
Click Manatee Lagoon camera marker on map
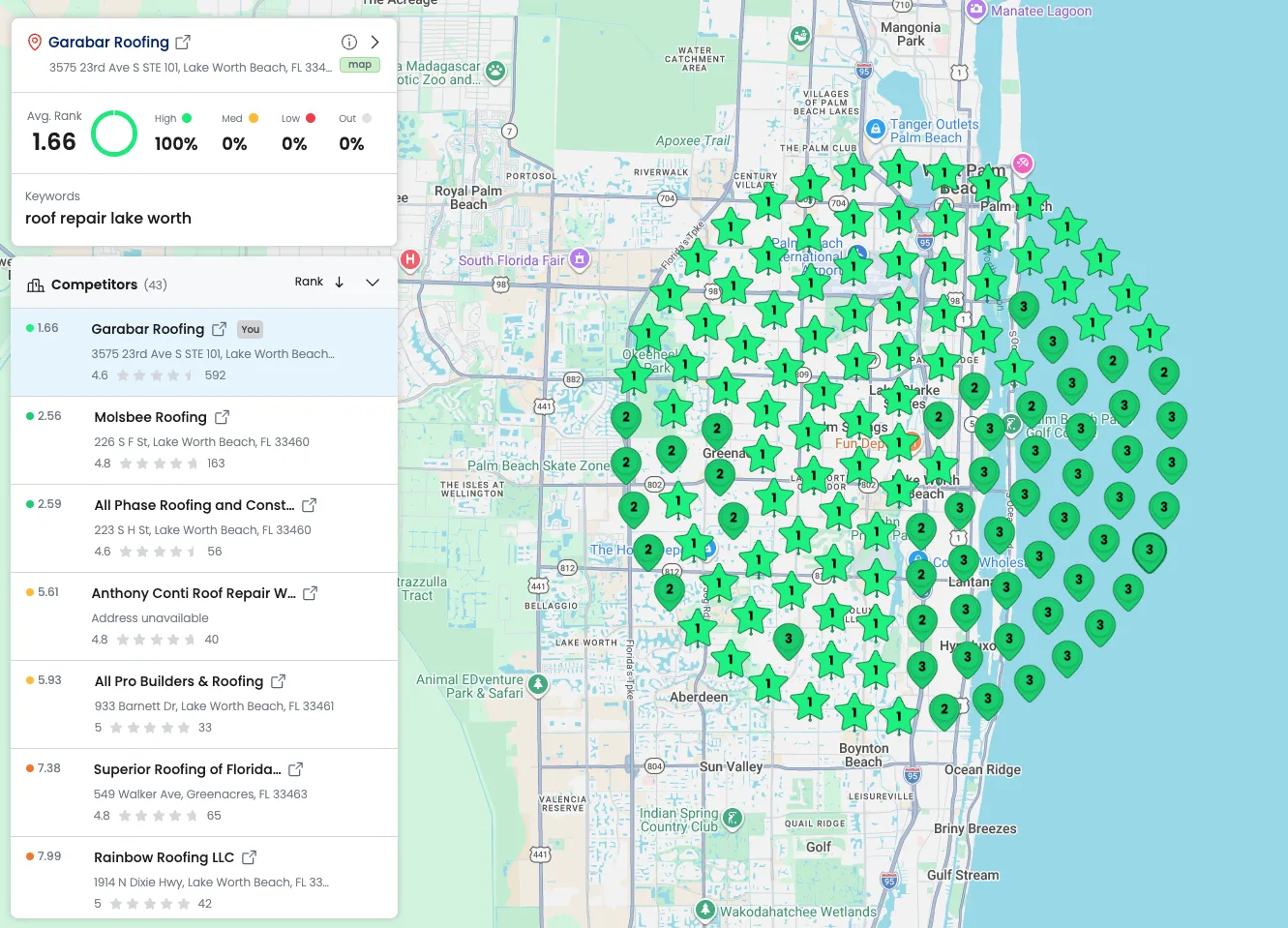976,11
